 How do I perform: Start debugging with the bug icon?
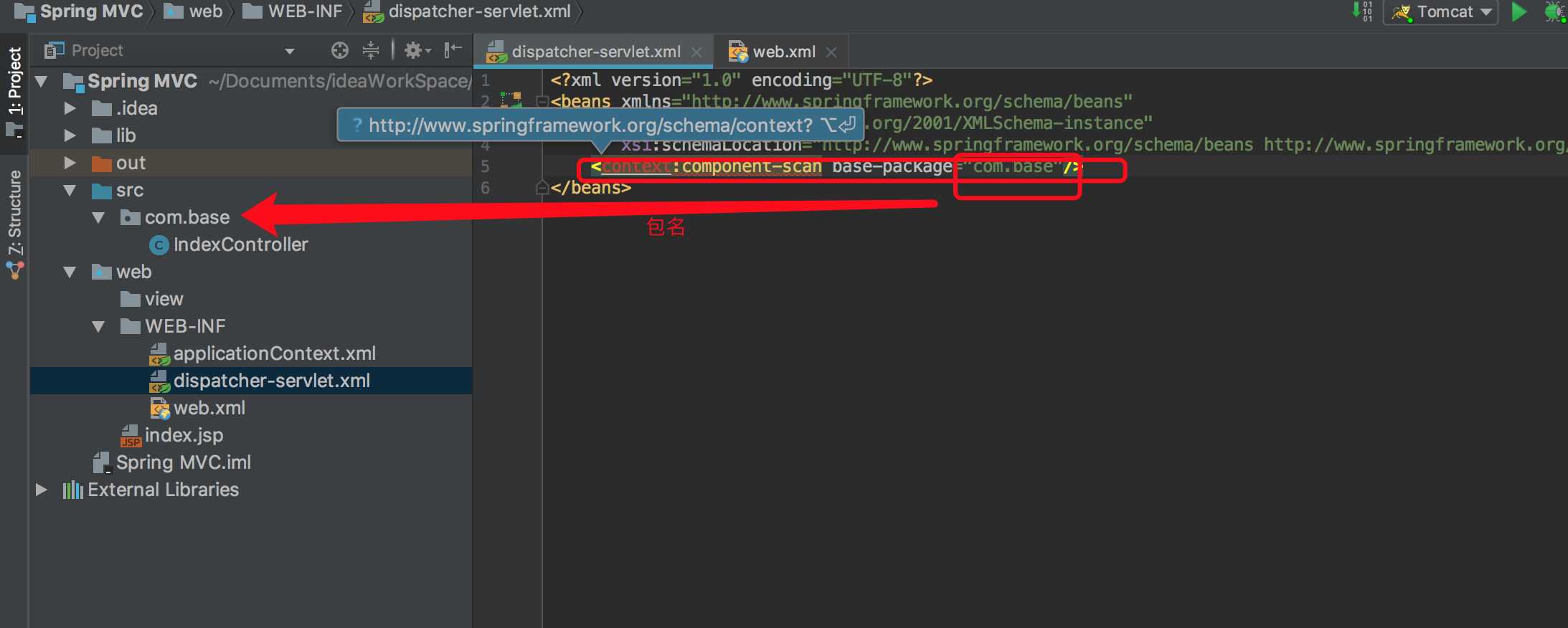pos(1554,12)
